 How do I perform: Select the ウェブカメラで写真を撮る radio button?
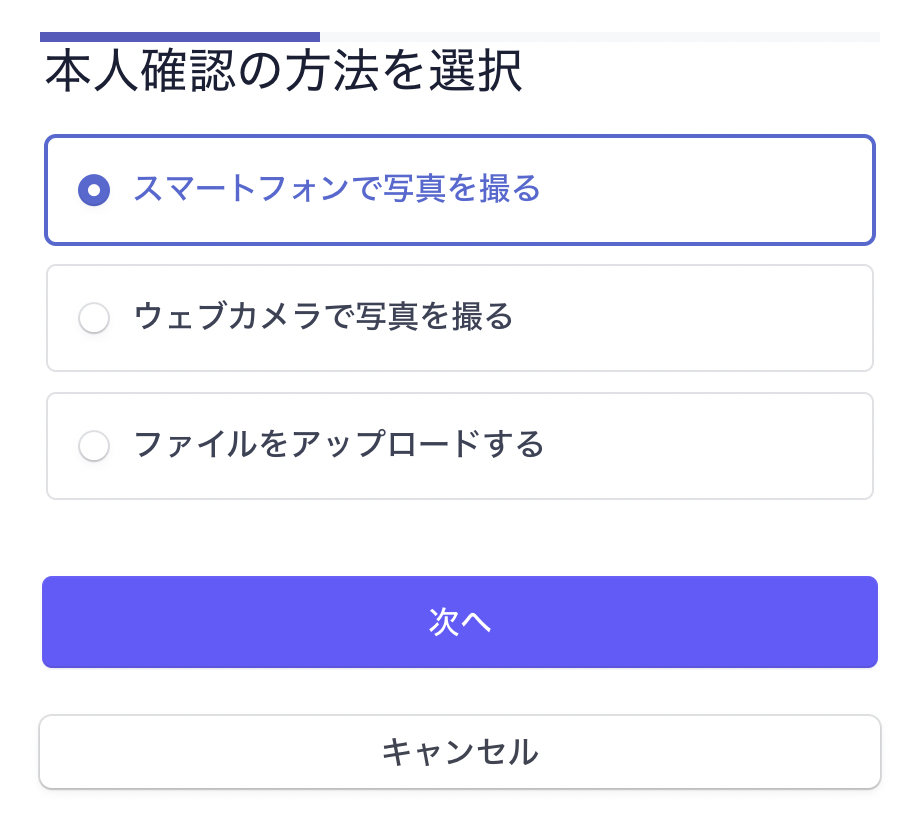point(94,317)
